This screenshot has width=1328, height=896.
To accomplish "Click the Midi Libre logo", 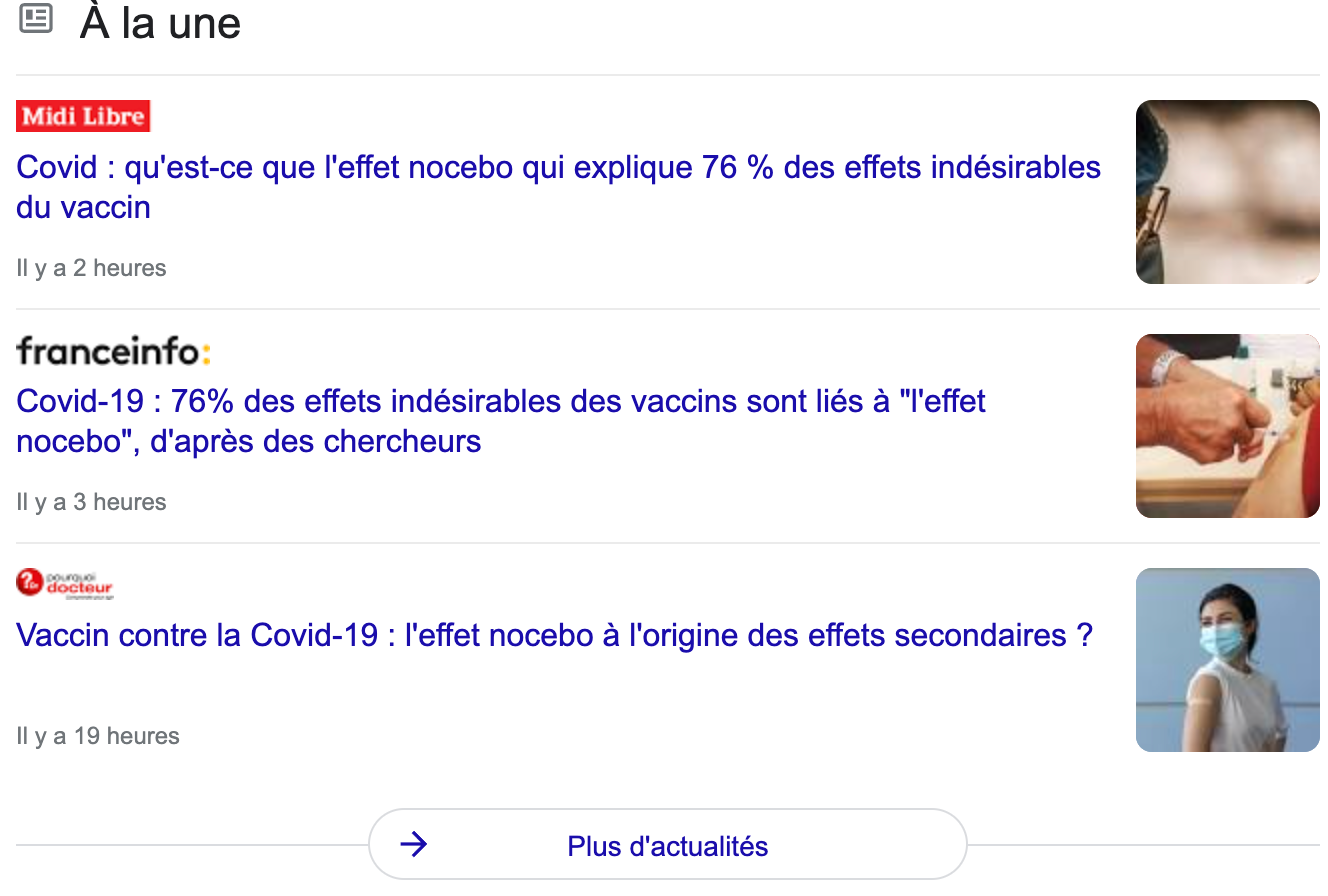I will click(x=83, y=116).
